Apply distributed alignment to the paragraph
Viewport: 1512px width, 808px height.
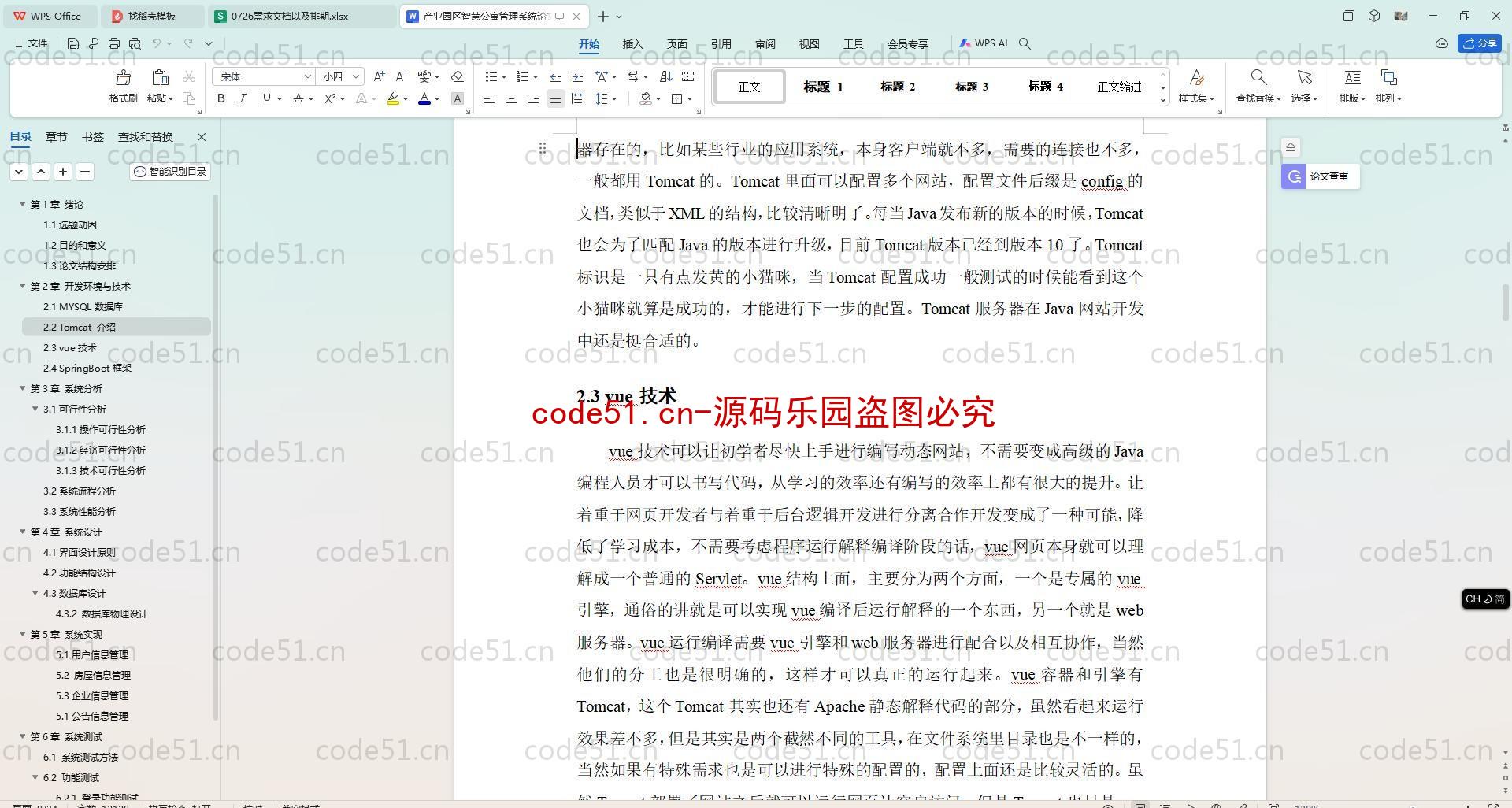577,98
